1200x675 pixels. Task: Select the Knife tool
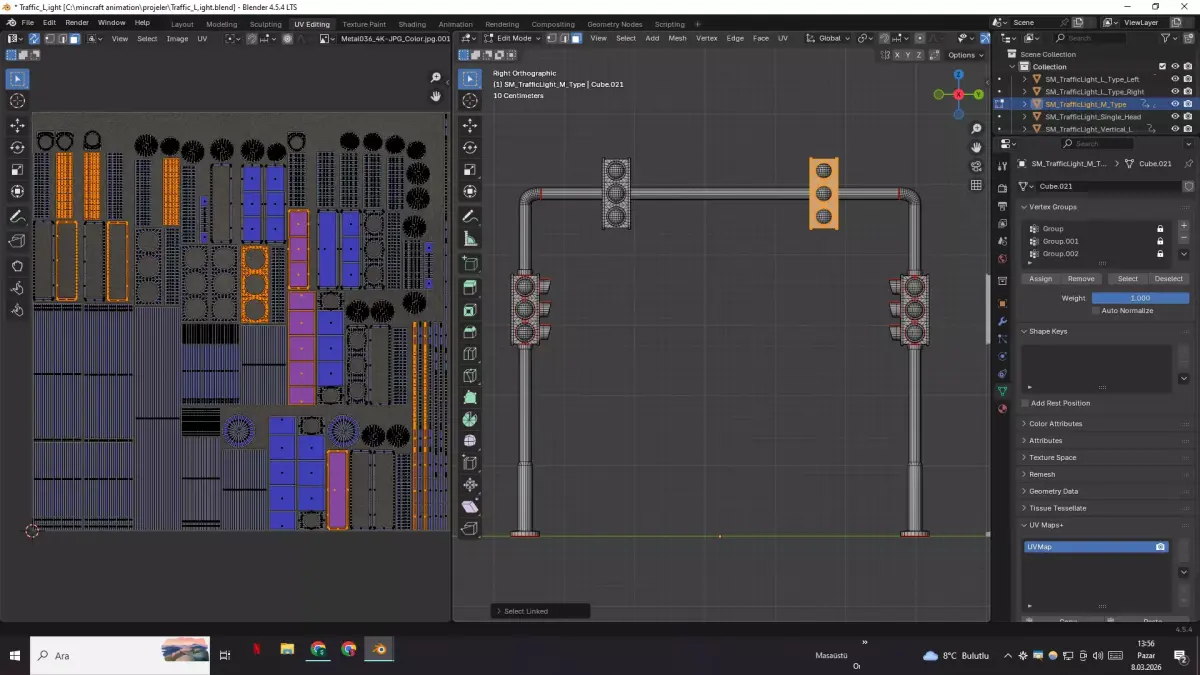pos(470,376)
